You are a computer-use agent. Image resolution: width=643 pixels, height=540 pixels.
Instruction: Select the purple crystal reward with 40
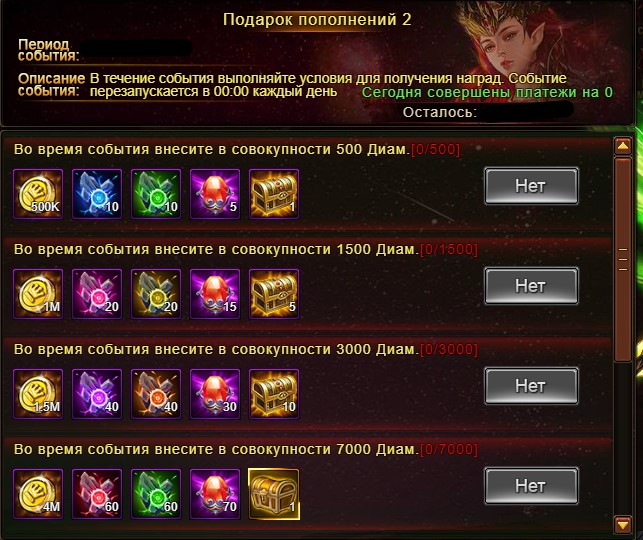pyautogui.click(x=97, y=394)
